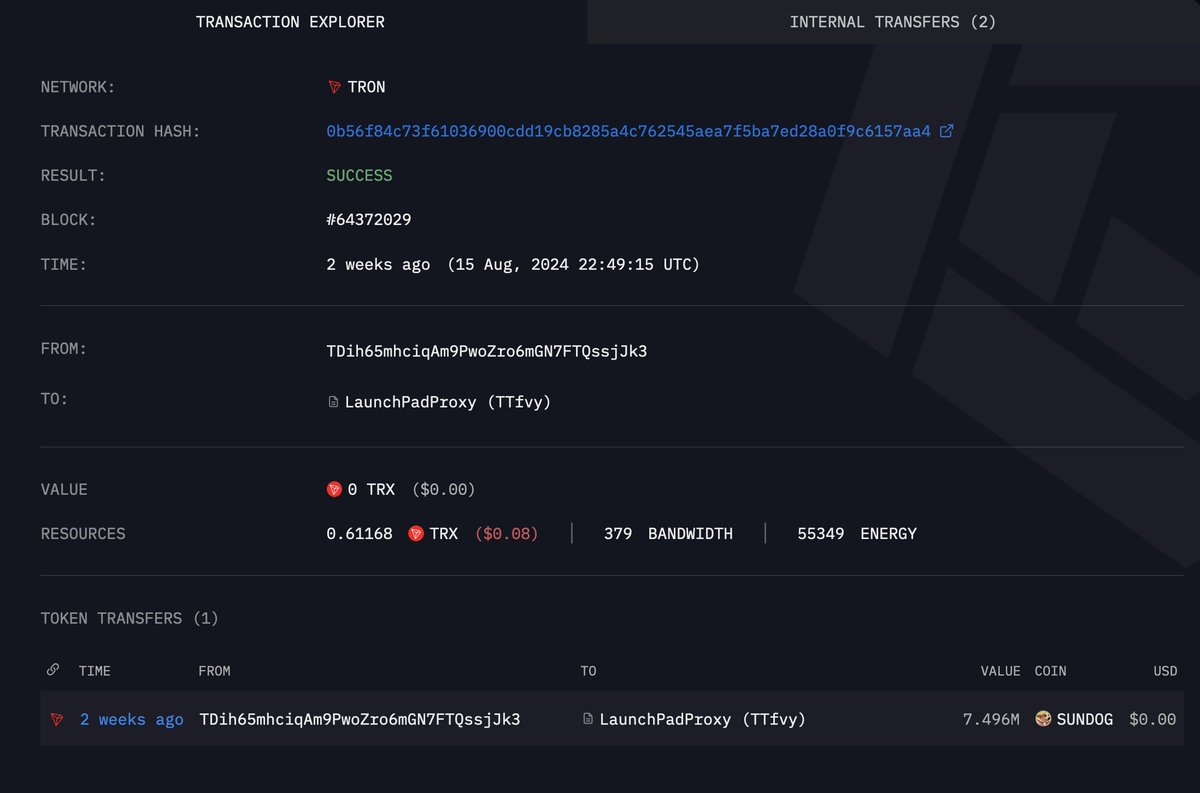Click the SUNDOG token icon
Image resolution: width=1200 pixels, height=793 pixels.
click(x=1043, y=719)
